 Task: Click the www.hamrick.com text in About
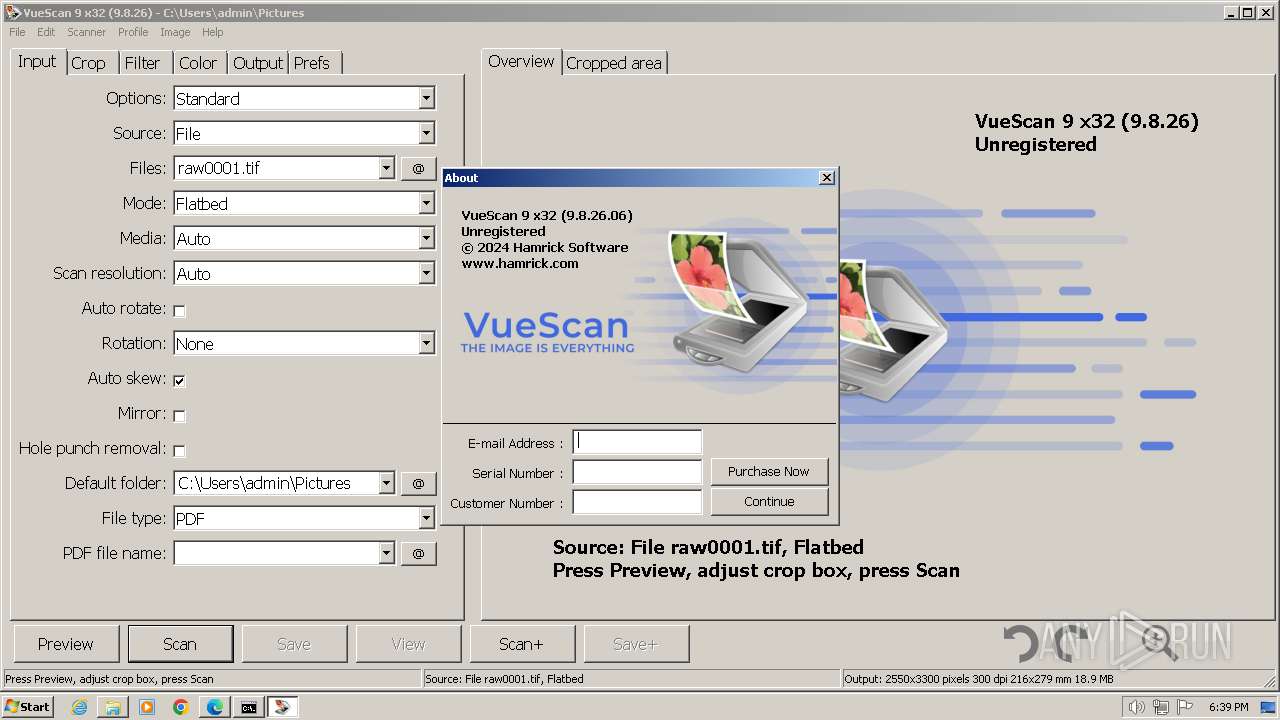[520, 263]
